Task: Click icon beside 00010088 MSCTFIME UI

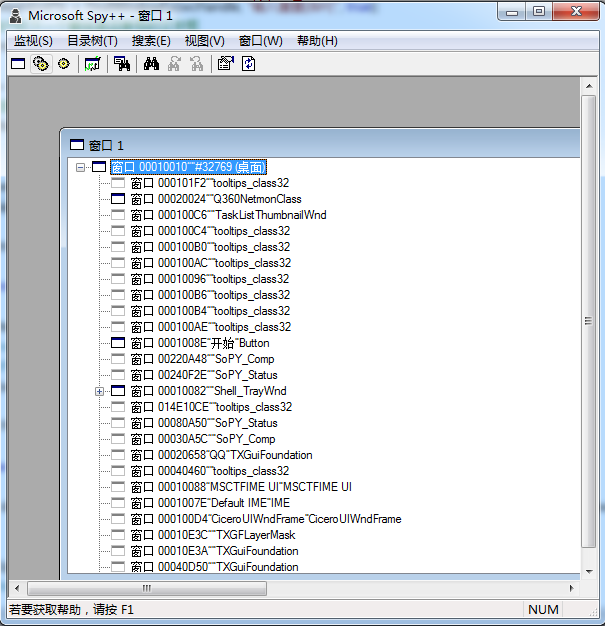Action: tap(118, 487)
